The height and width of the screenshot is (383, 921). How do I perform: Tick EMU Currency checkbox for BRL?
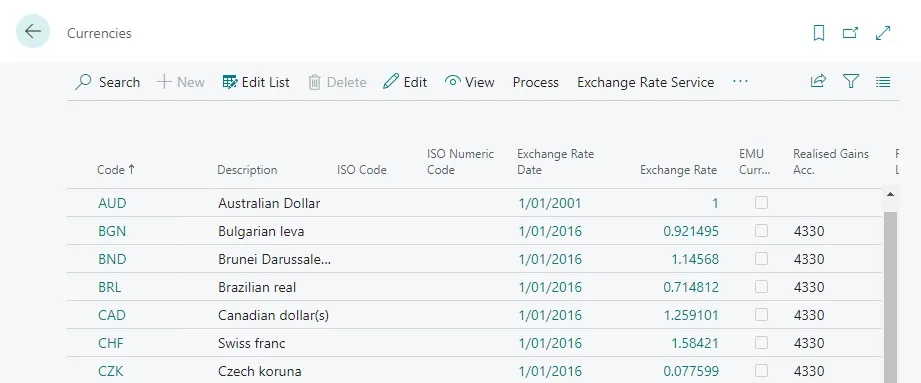(x=761, y=287)
